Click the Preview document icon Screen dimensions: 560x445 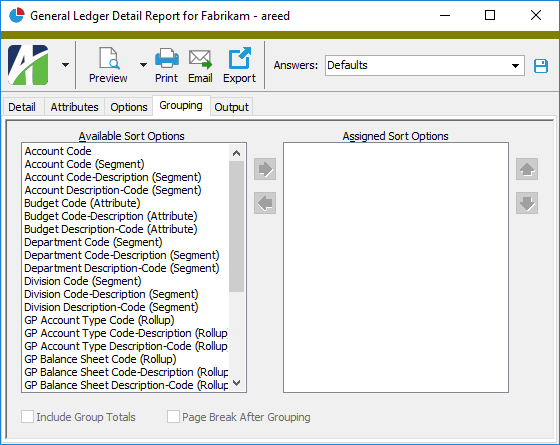109,58
